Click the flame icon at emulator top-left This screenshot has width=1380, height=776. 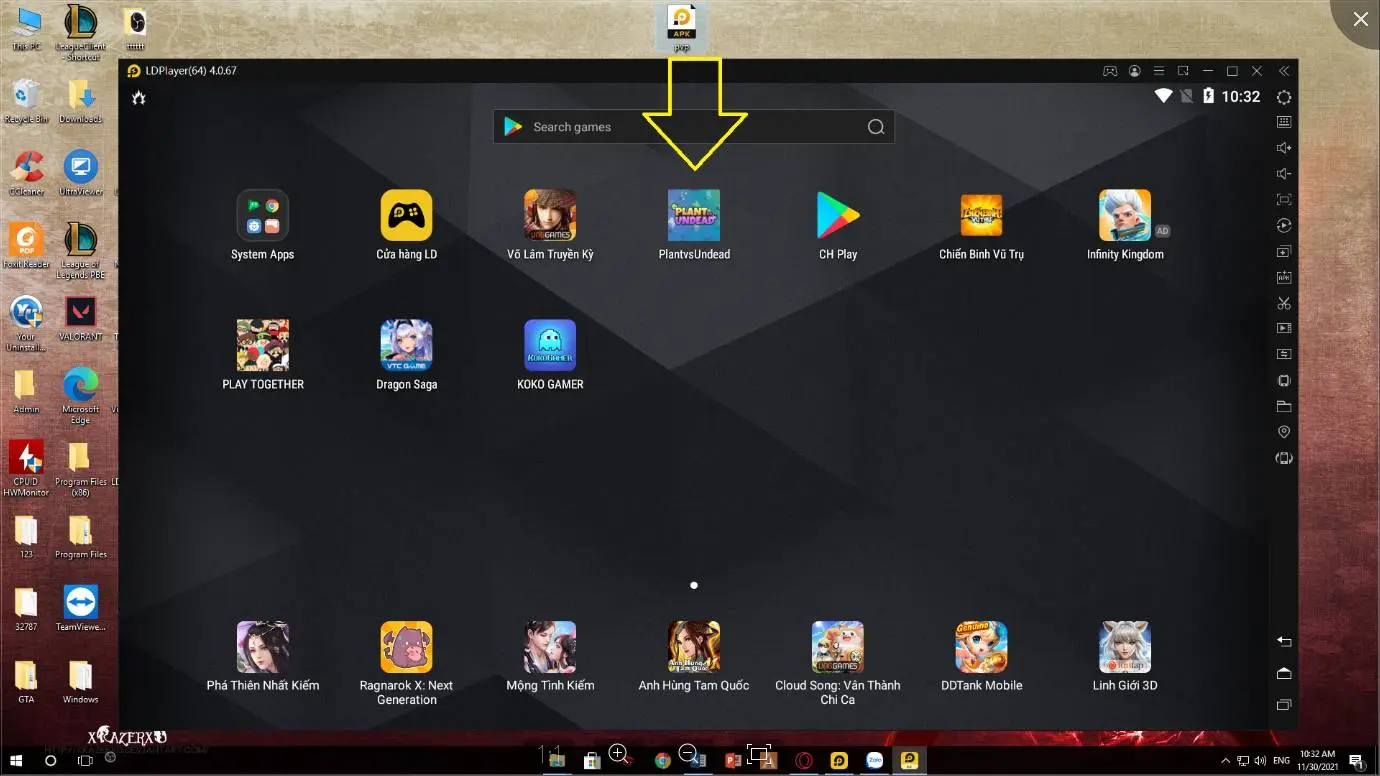139,97
